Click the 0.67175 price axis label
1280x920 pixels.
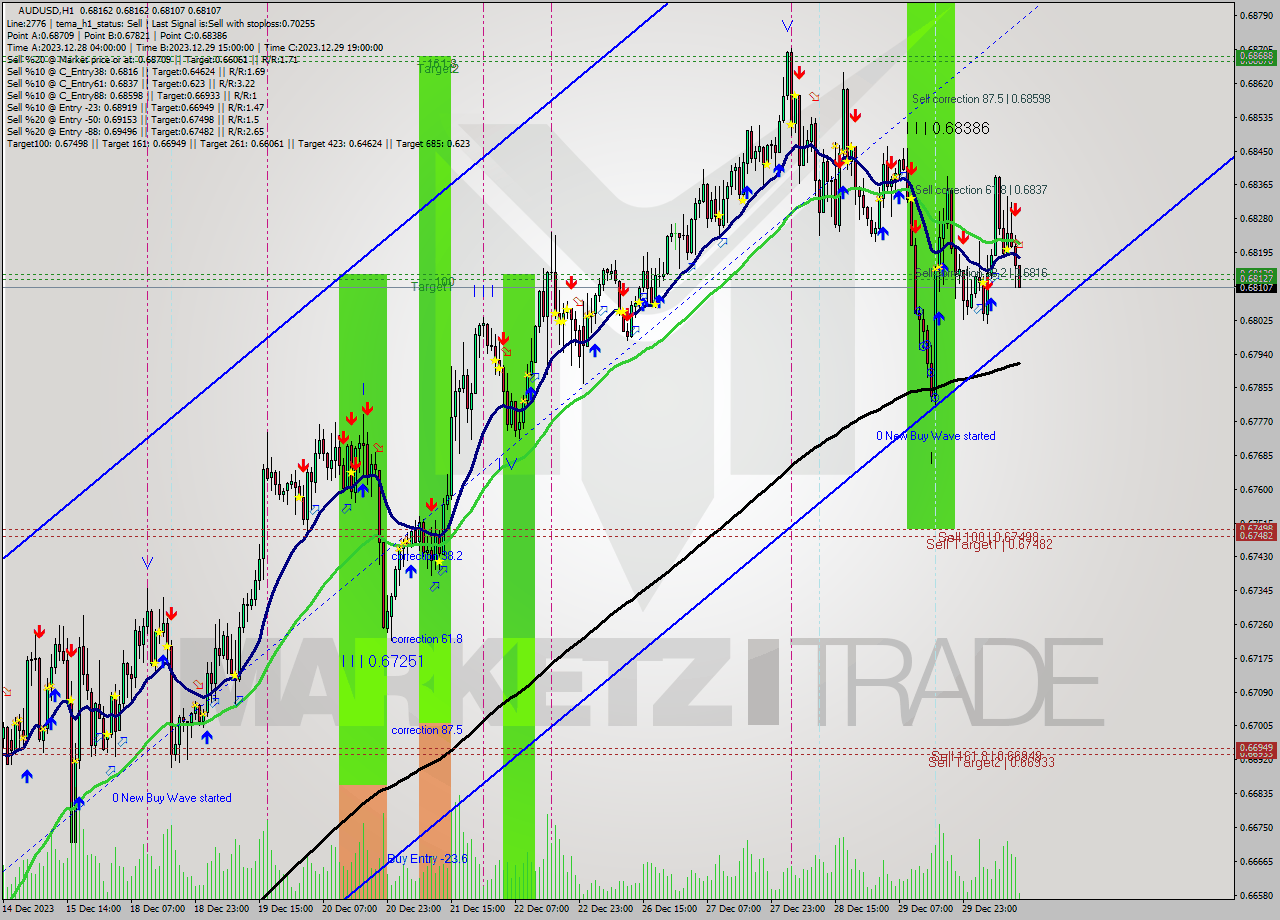pyautogui.click(x=1256, y=659)
